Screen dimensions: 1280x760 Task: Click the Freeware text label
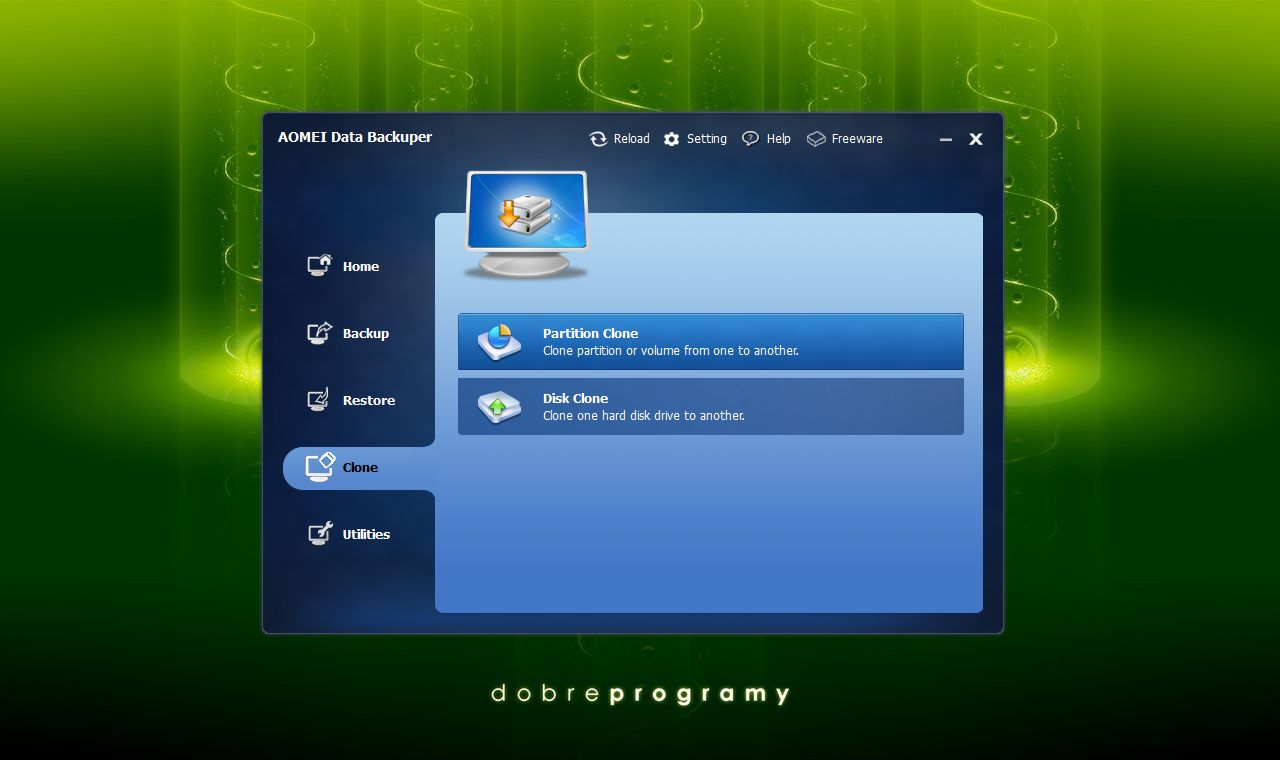pos(857,139)
